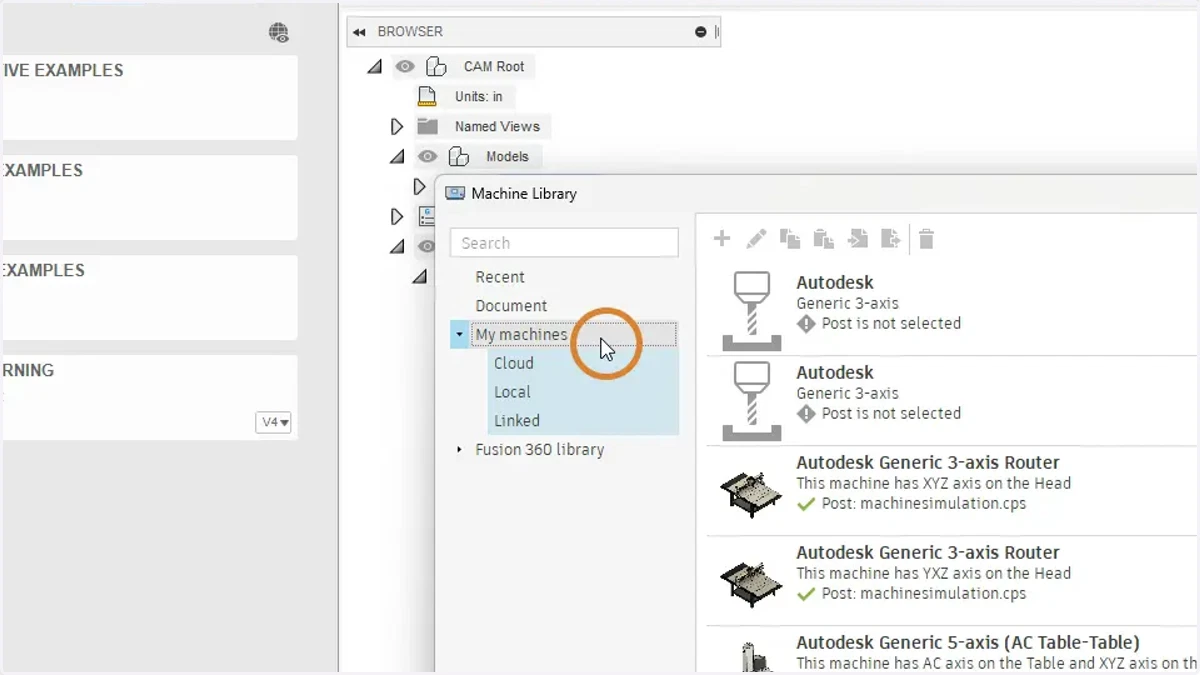1200x675 pixels.
Task: Collapse the Browser panel with the double arrows
Action: 360,32
